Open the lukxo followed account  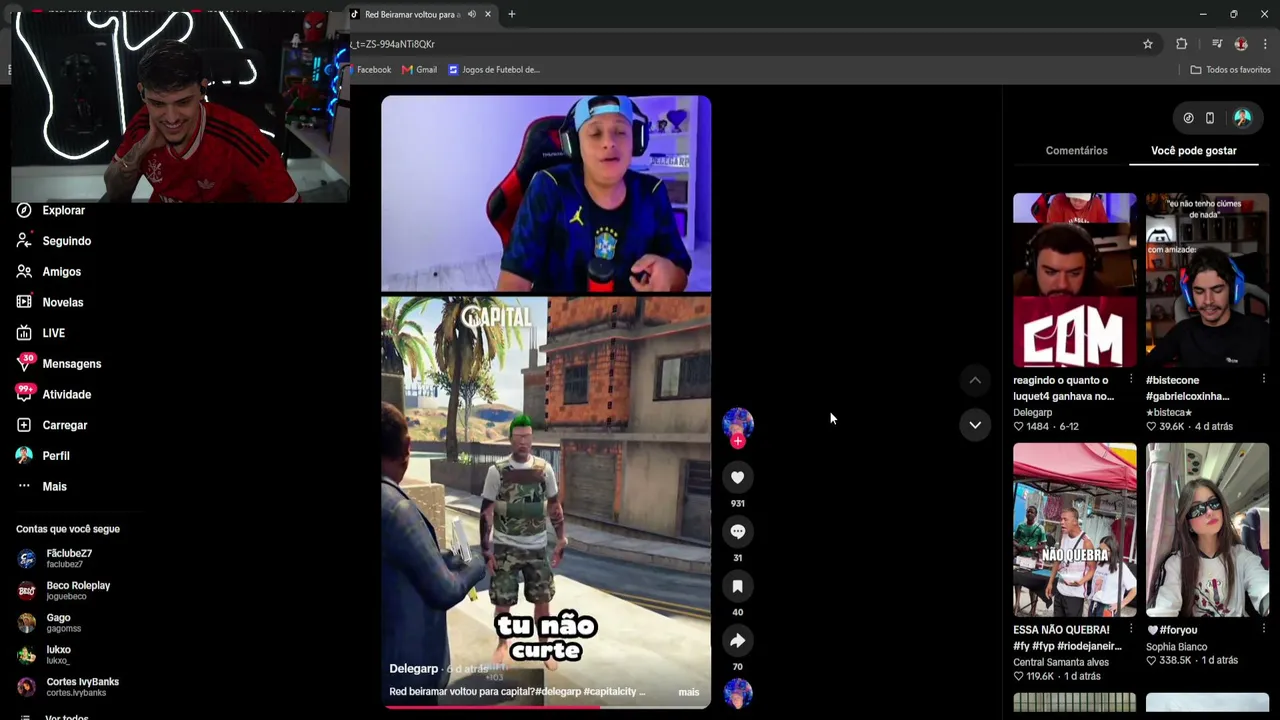coord(44,654)
